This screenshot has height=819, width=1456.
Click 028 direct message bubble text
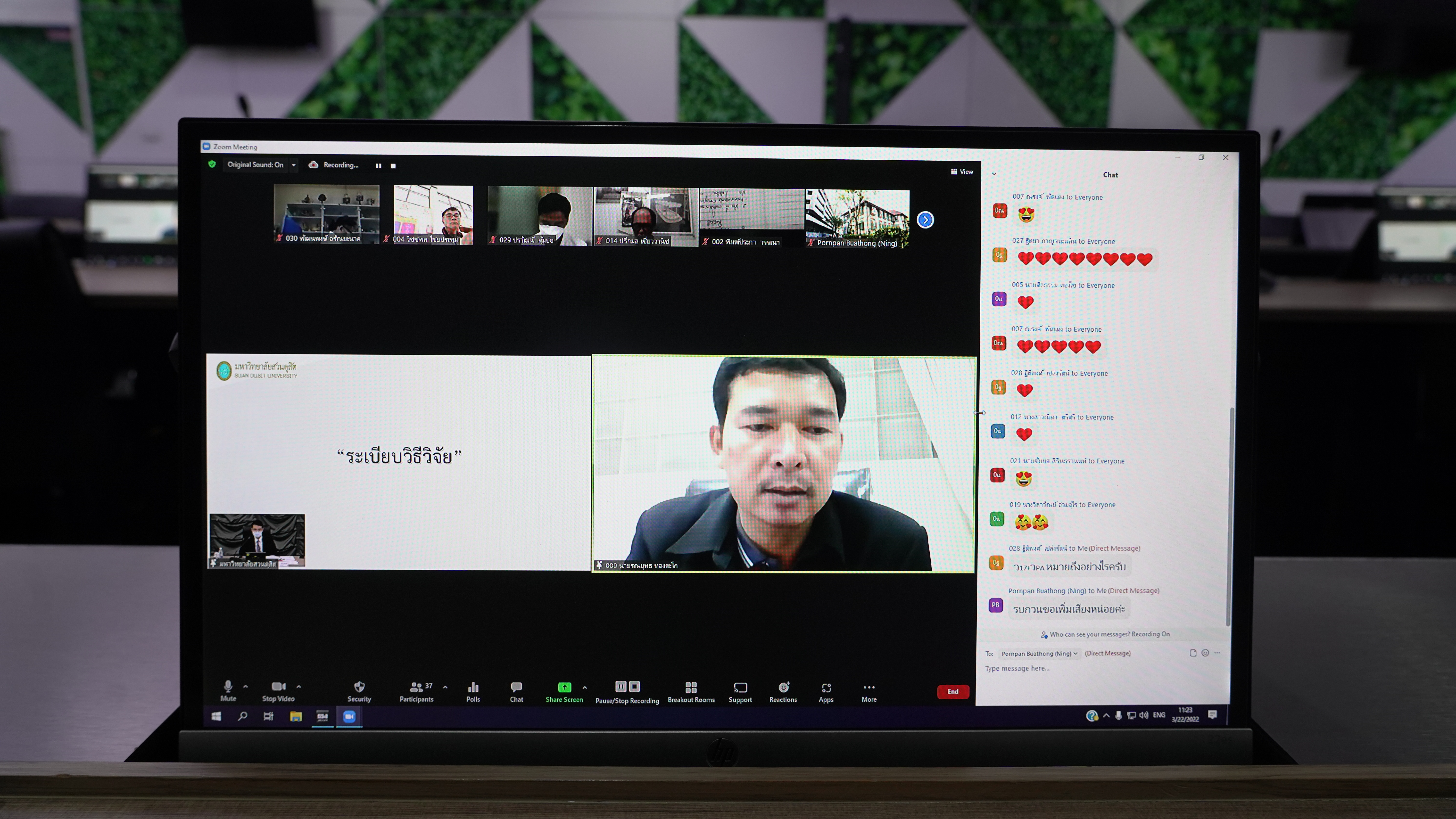coord(1069,567)
